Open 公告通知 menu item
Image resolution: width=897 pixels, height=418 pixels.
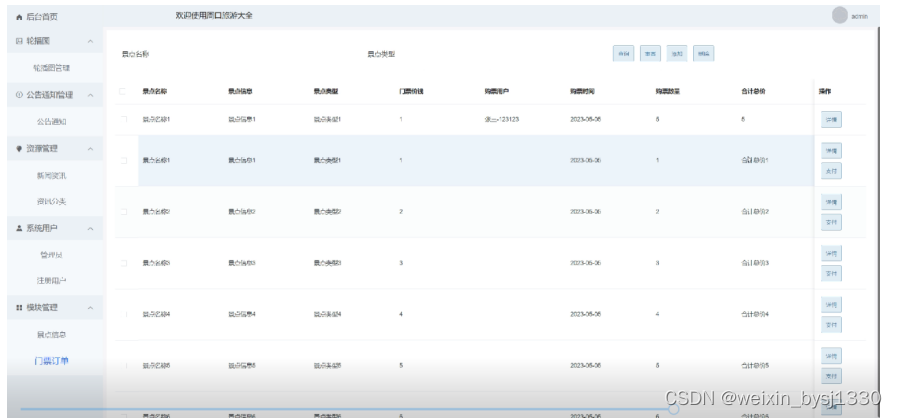(51, 122)
